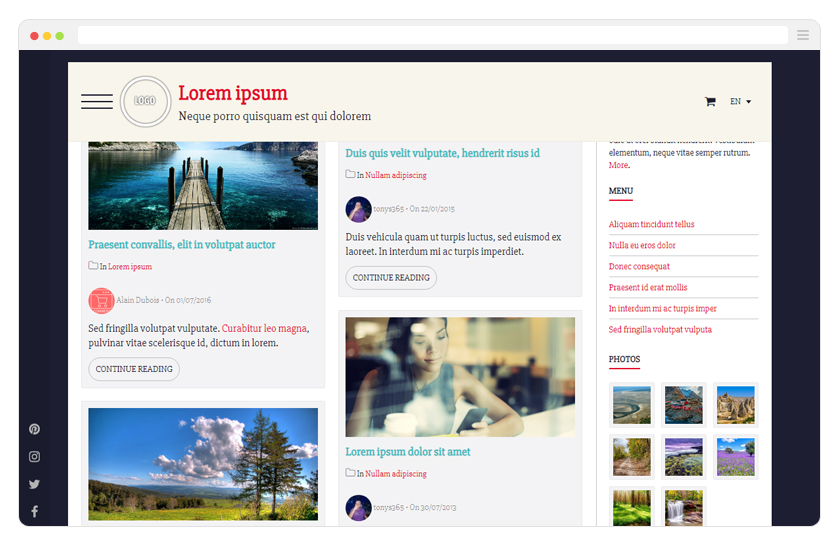Click the browser address bar
Image resolution: width=840 pixels, height=546 pixels.
pos(432,35)
